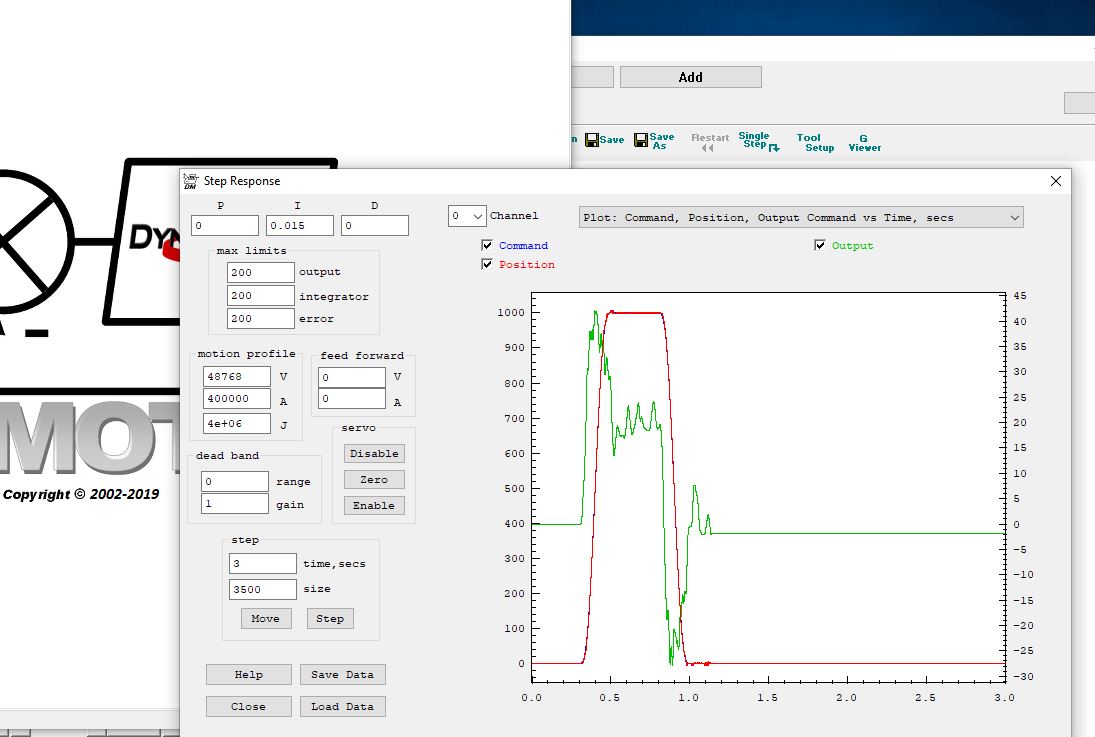Image resolution: width=1095 pixels, height=737 pixels.
Task: Click the dead band range field
Action: point(235,481)
